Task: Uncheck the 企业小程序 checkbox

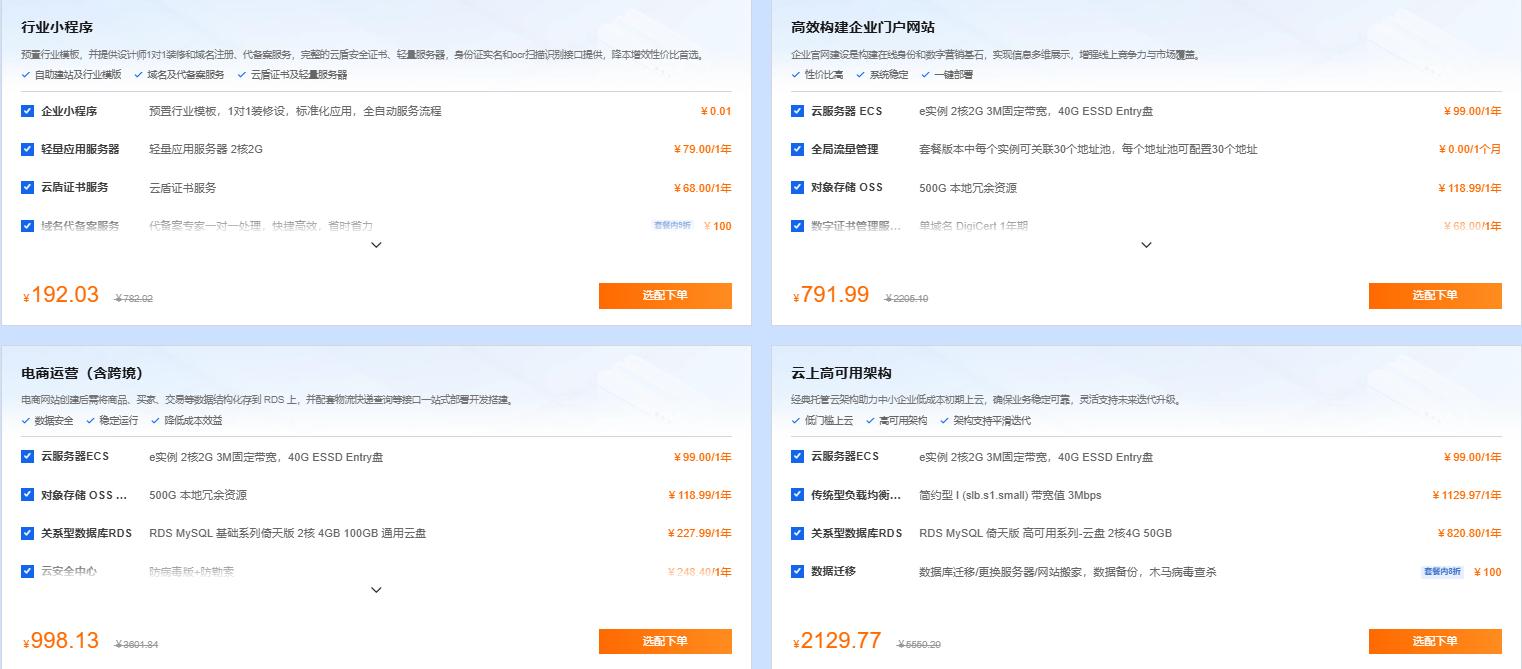Action: click(x=28, y=111)
